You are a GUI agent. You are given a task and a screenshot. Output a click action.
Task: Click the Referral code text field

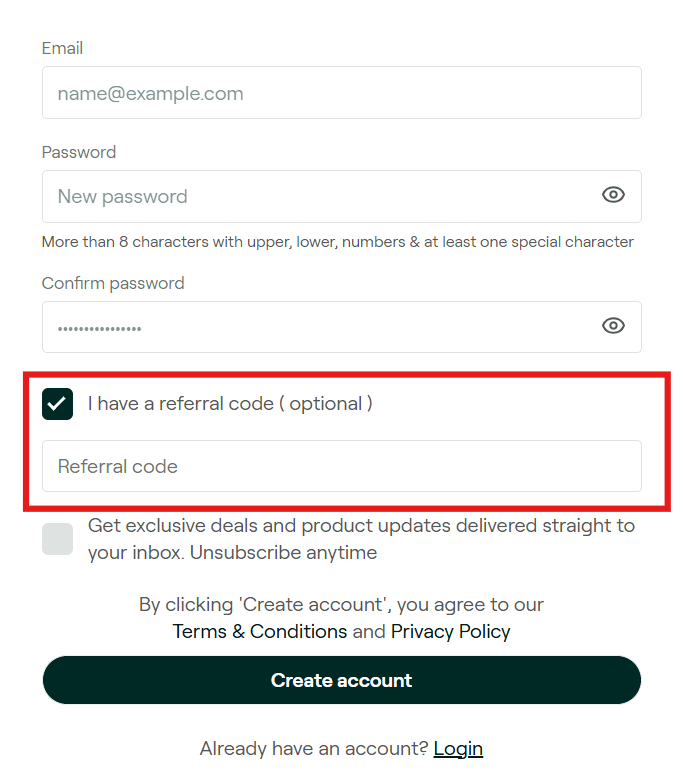tap(341, 466)
